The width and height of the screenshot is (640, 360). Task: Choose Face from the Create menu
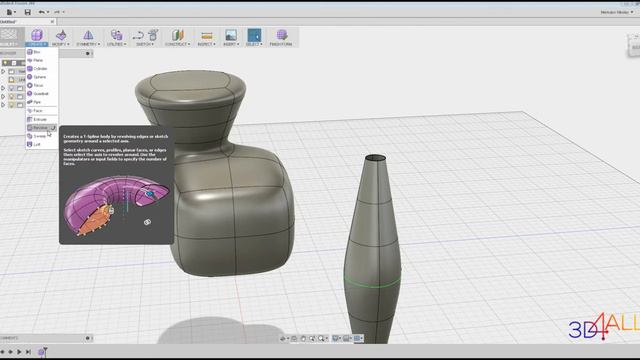(x=41, y=111)
